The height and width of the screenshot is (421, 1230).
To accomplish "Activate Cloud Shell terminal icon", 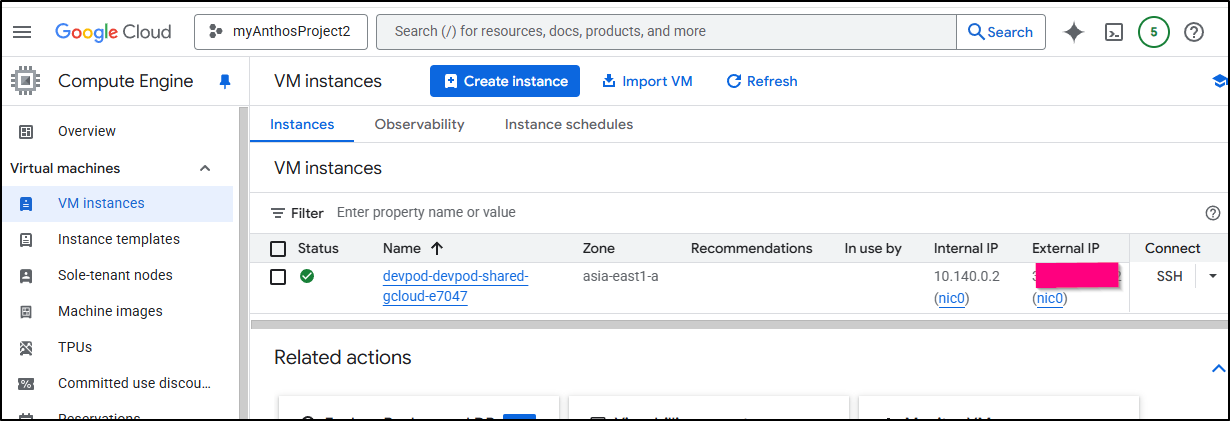I will click(x=1114, y=32).
